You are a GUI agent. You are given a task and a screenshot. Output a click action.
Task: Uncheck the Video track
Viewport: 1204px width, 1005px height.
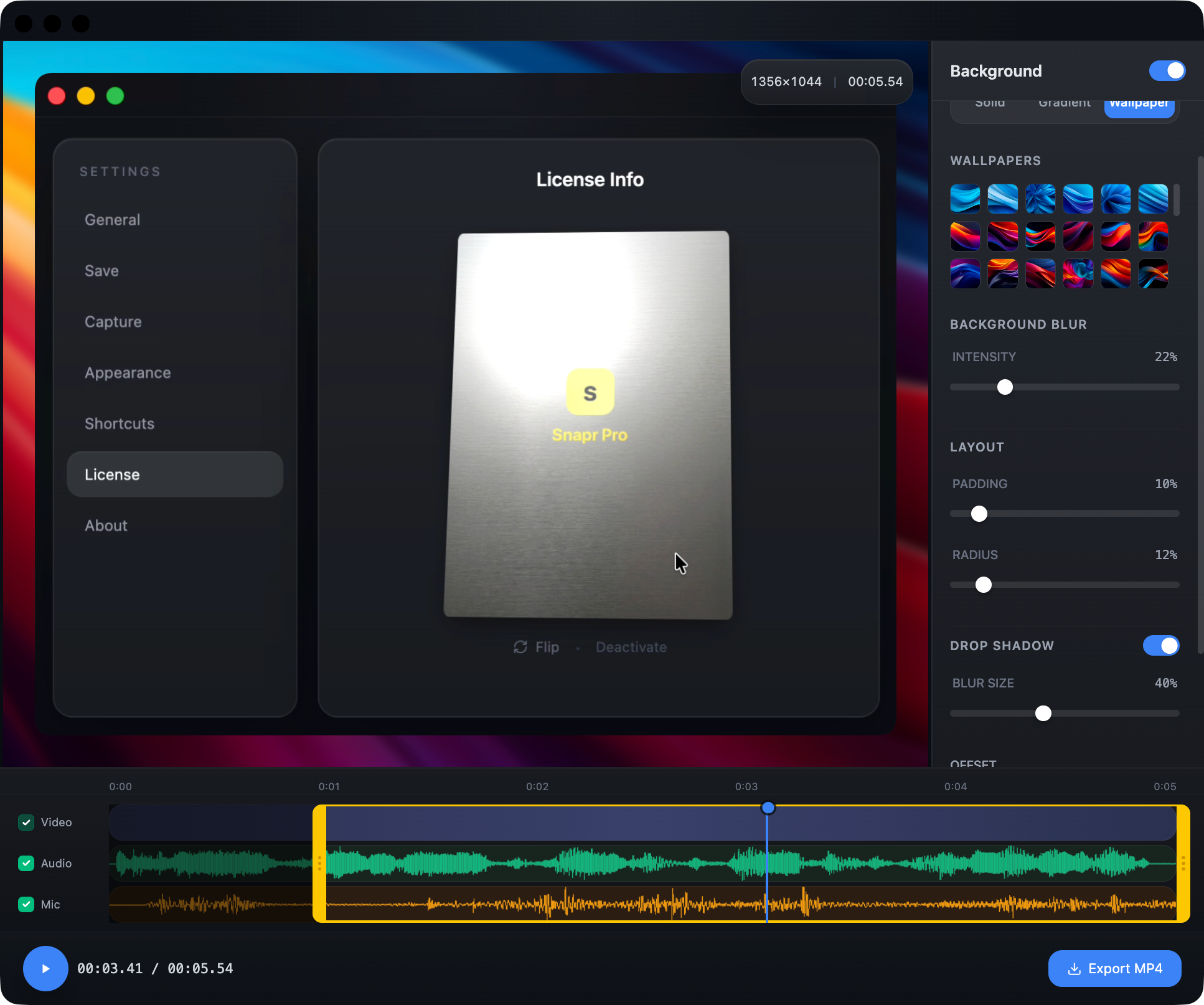pyautogui.click(x=26, y=822)
